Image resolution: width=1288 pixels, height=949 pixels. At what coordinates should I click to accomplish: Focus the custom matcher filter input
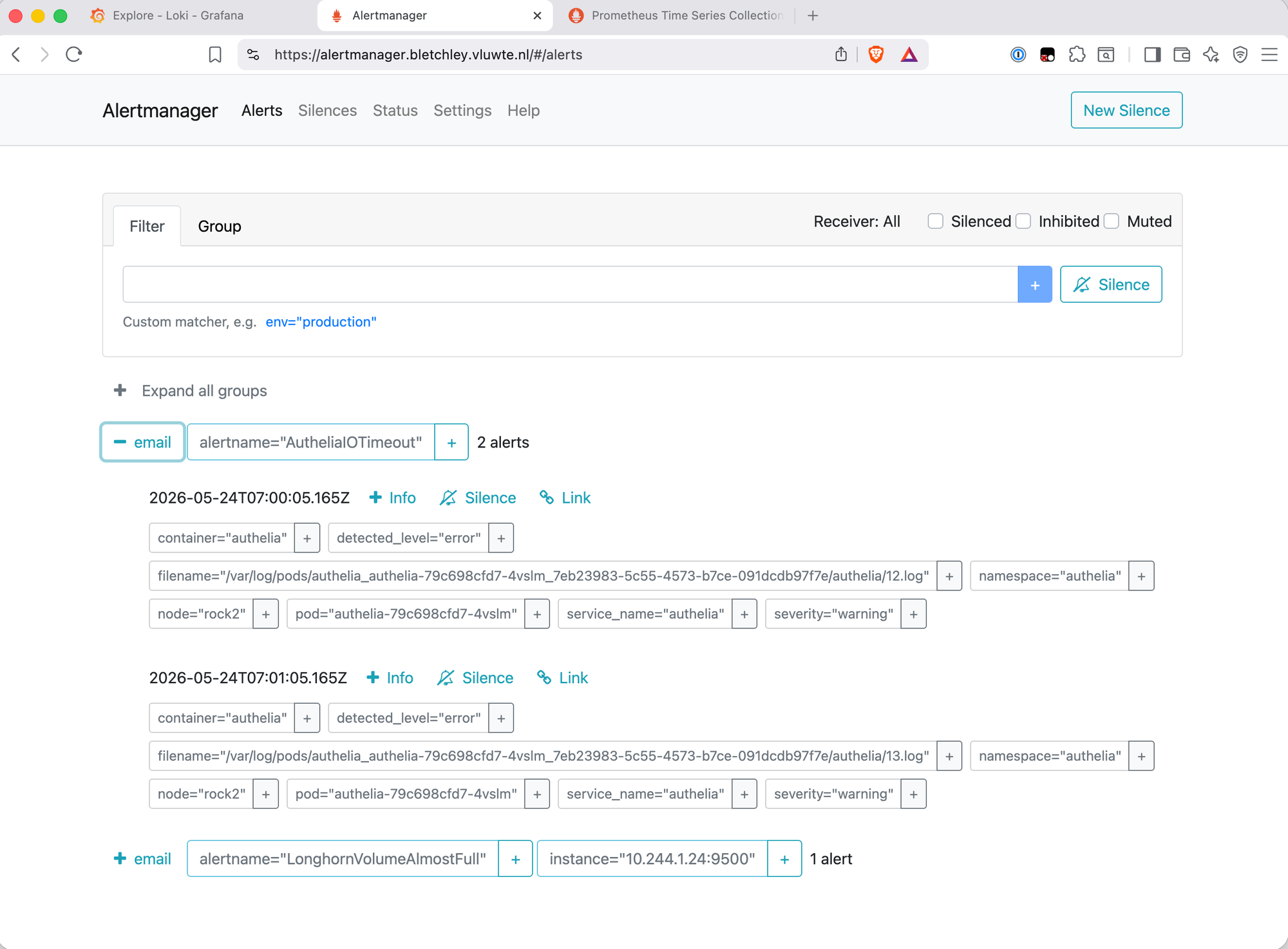pyautogui.click(x=570, y=285)
